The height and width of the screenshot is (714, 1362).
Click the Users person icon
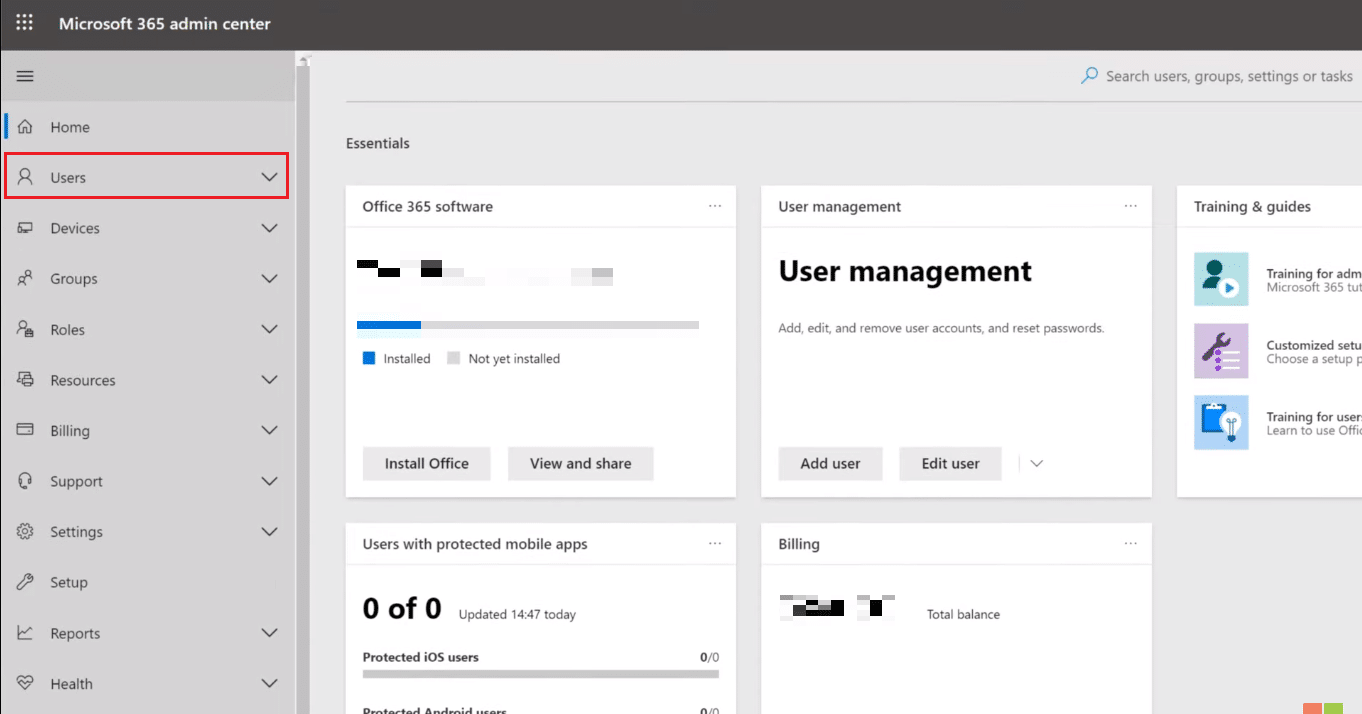pos(26,177)
